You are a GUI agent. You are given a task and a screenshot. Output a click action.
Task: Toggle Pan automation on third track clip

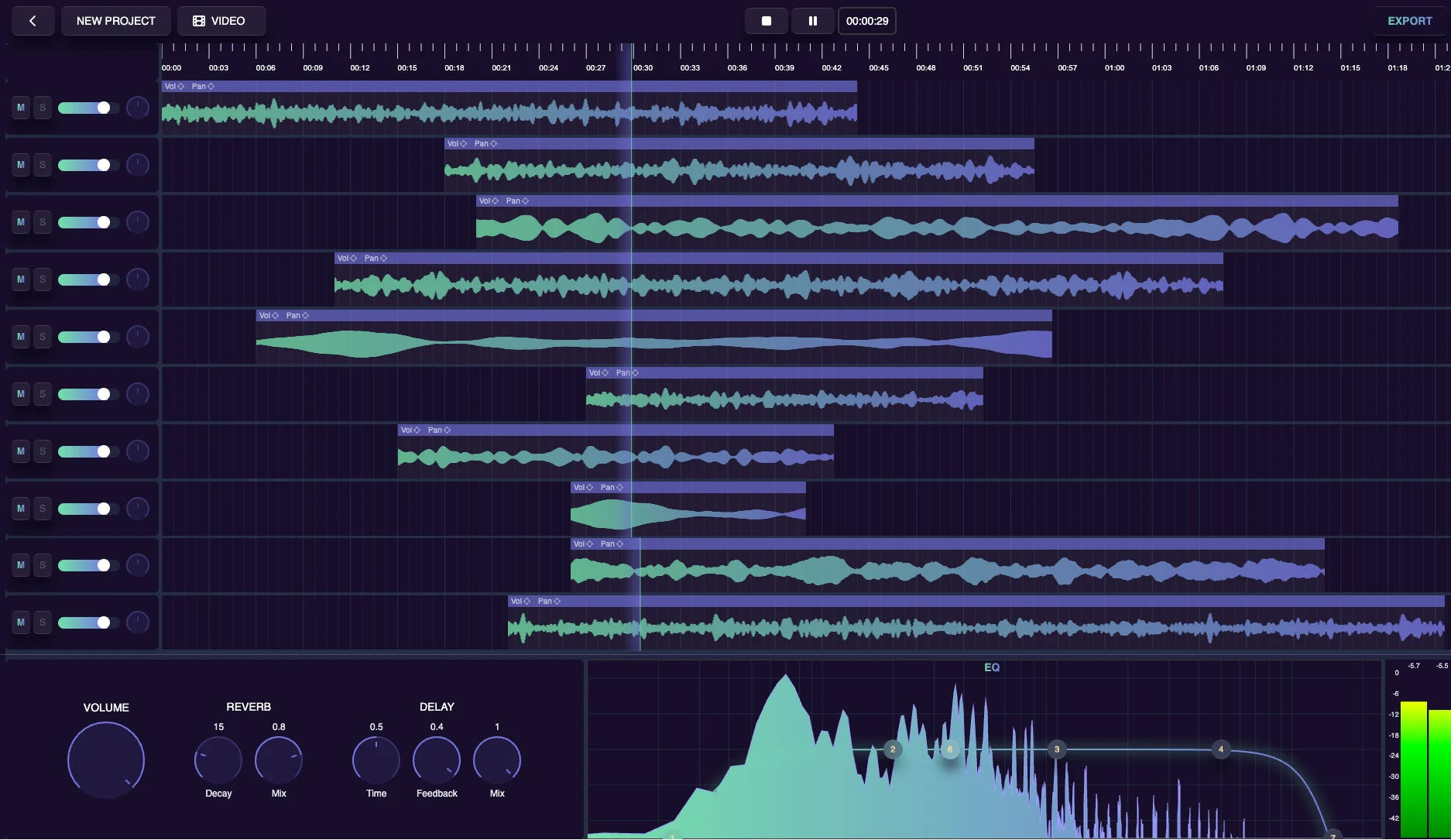tap(517, 201)
